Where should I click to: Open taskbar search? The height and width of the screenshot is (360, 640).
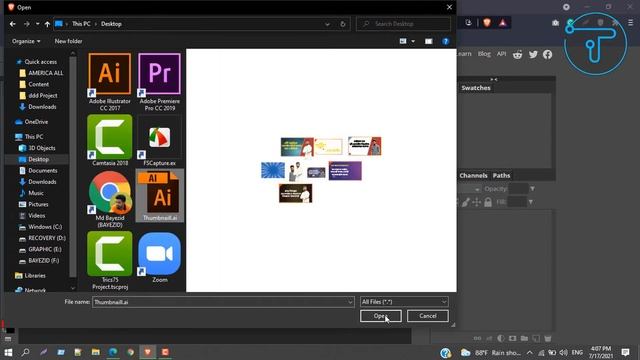[x=25, y=352]
